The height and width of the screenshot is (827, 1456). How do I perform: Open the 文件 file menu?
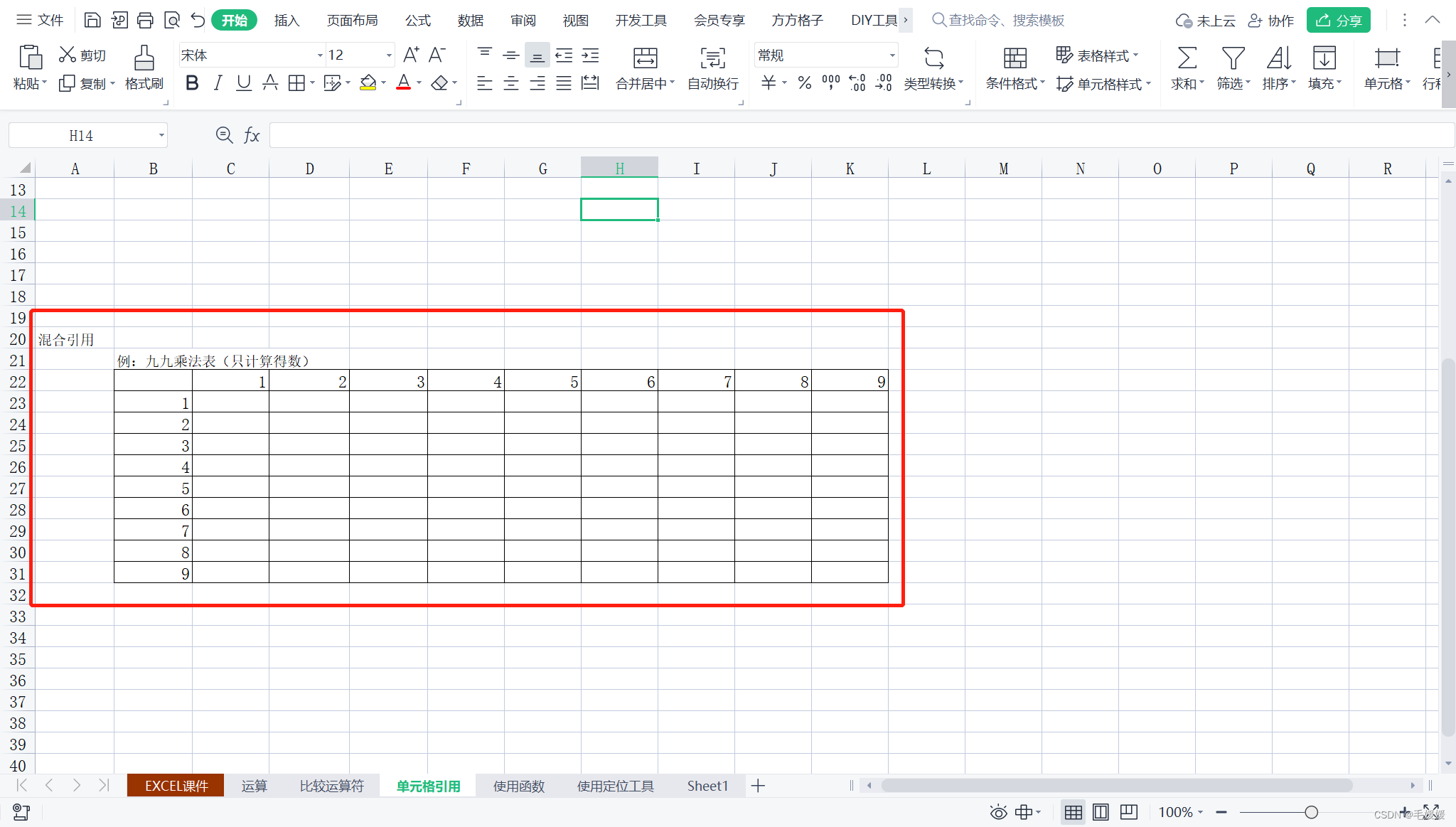(x=41, y=20)
